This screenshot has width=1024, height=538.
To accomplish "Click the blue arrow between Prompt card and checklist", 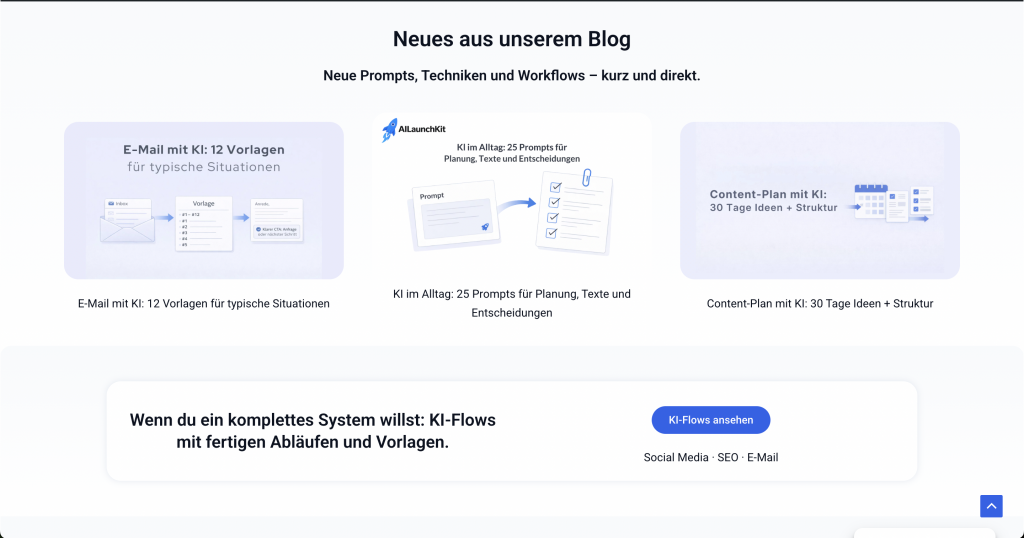I will tap(515, 203).
